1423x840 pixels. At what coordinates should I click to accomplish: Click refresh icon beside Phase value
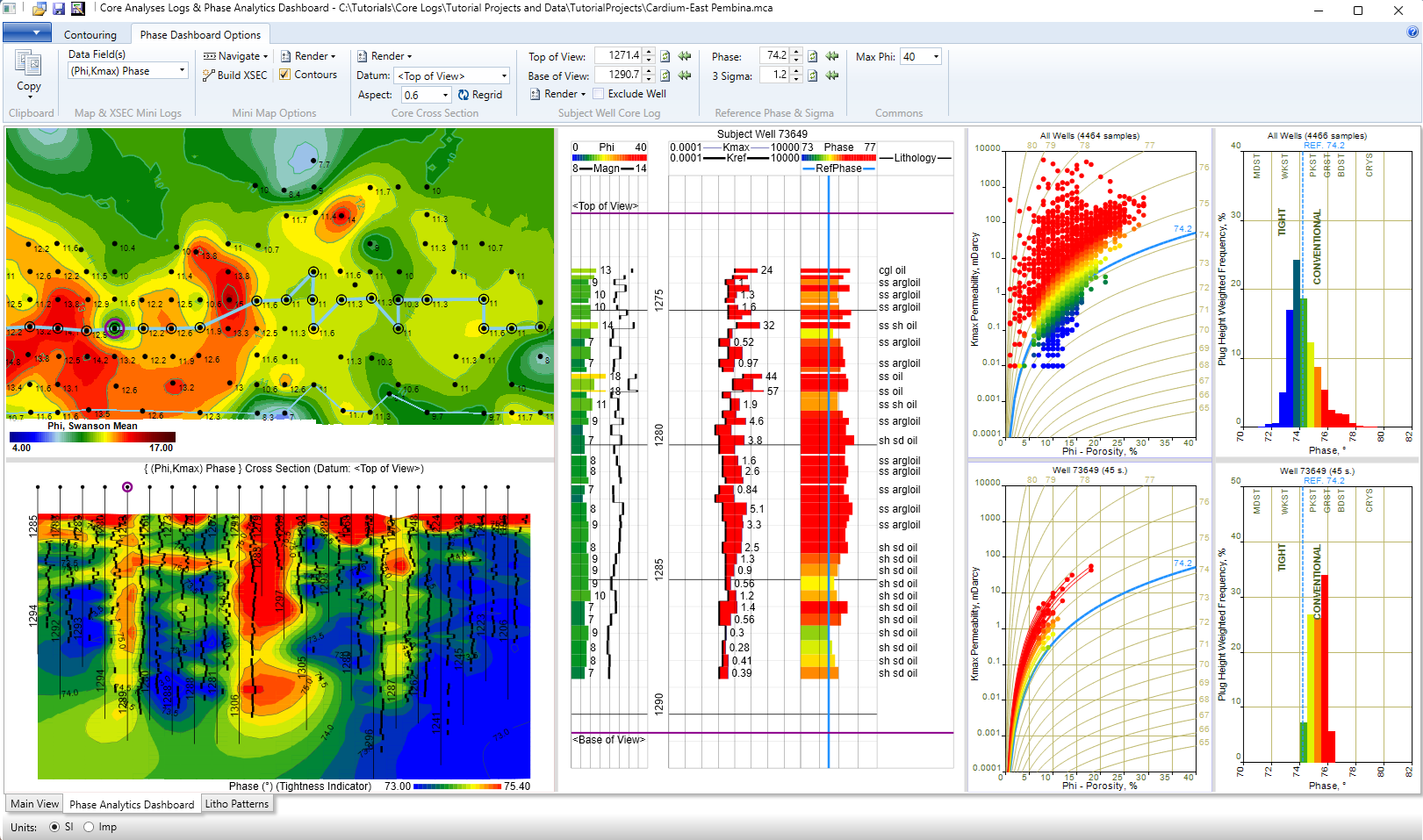coord(813,56)
